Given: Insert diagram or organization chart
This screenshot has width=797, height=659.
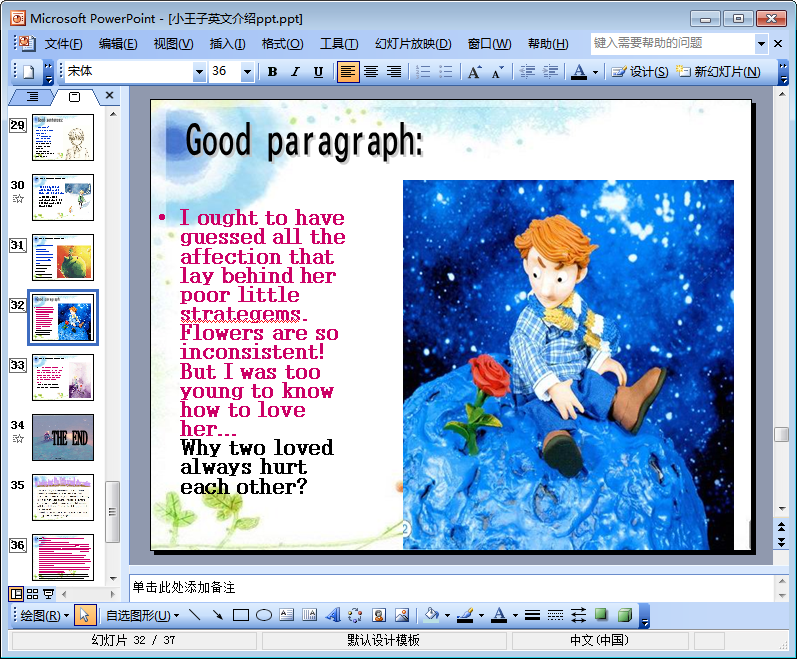Looking at the screenshot, I should [x=355, y=615].
